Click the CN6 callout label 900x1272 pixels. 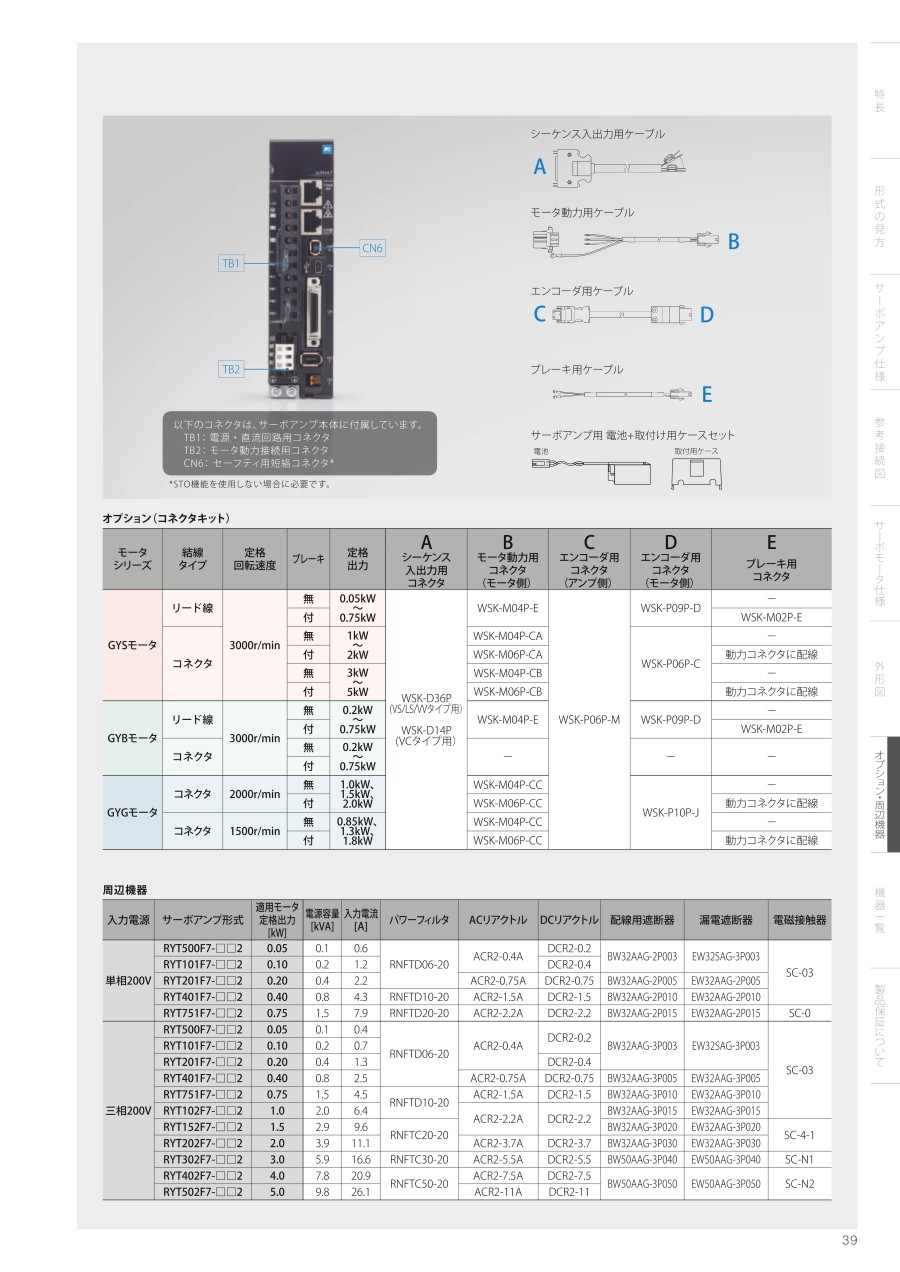(372, 248)
